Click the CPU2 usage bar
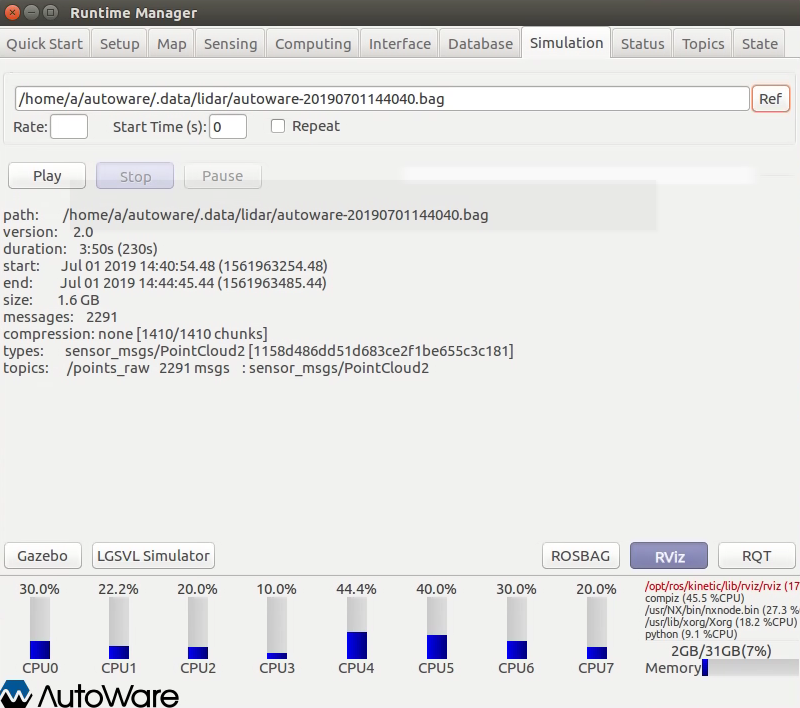The width and height of the screenshot is (800, 708). pos(198,628)
